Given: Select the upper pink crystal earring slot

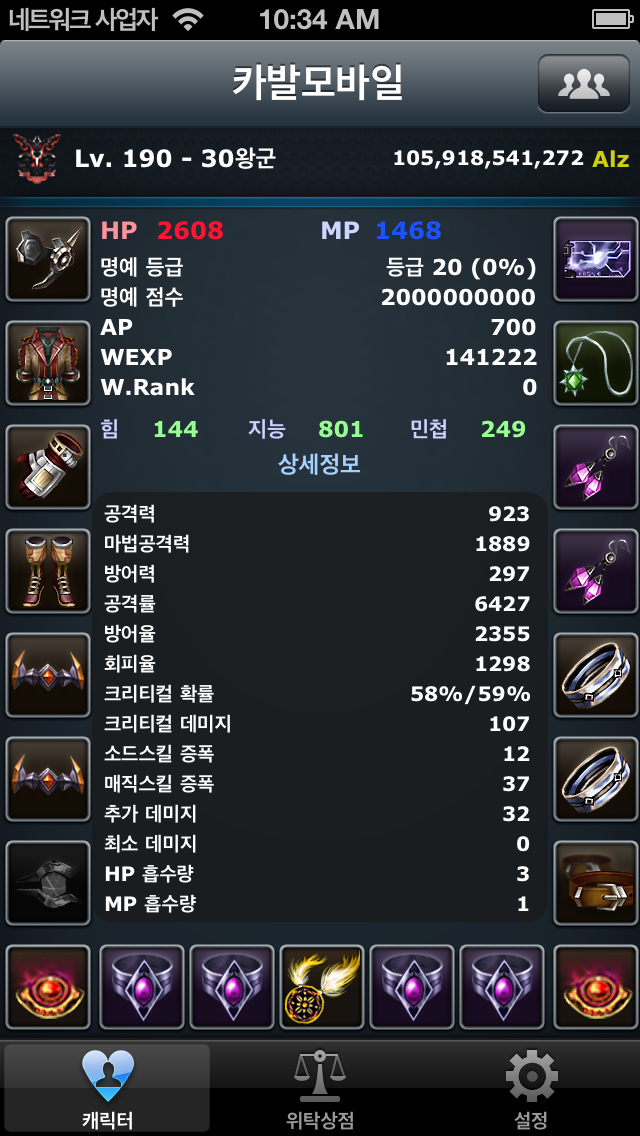Looking at the screenshot, I should pyautogui.click(x=596, y=467).
